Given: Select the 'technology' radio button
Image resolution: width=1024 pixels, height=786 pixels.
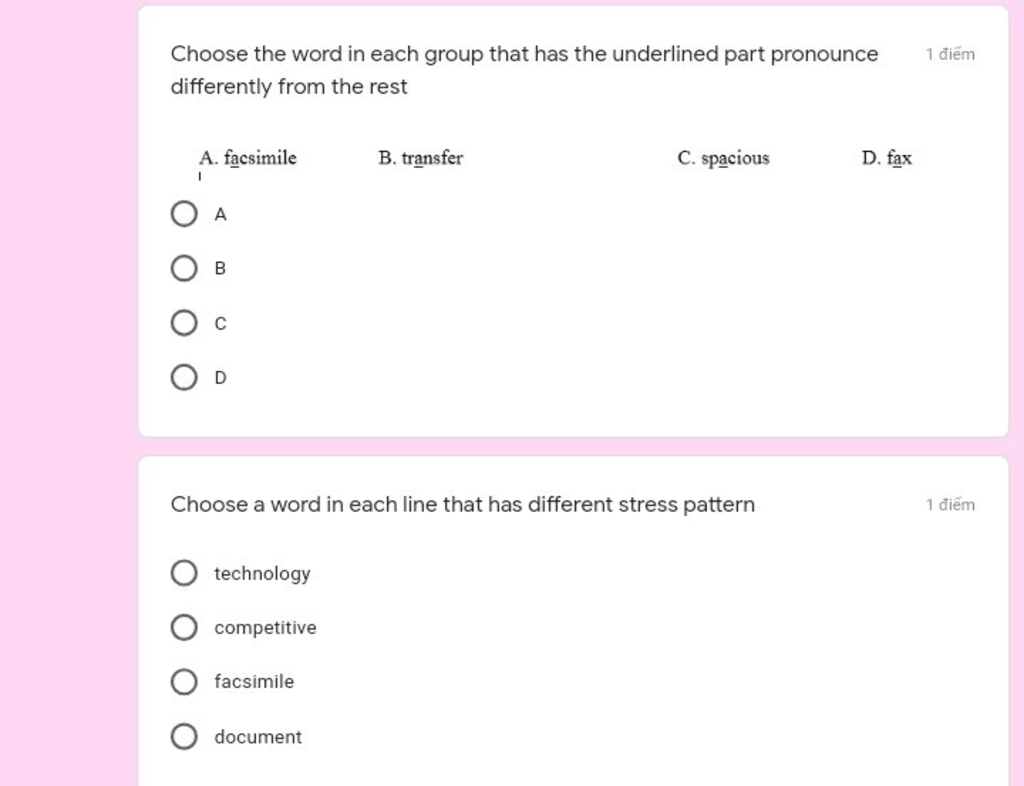Looking at the screenshot, I should 184,573.
